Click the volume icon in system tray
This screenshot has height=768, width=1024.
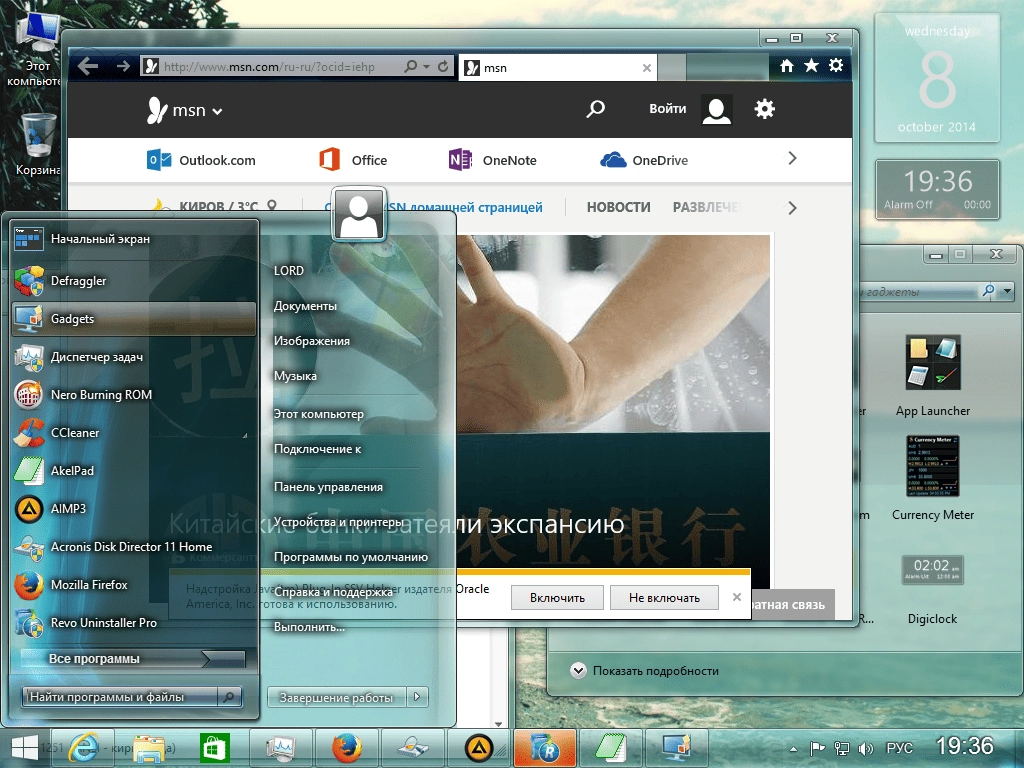865,748
